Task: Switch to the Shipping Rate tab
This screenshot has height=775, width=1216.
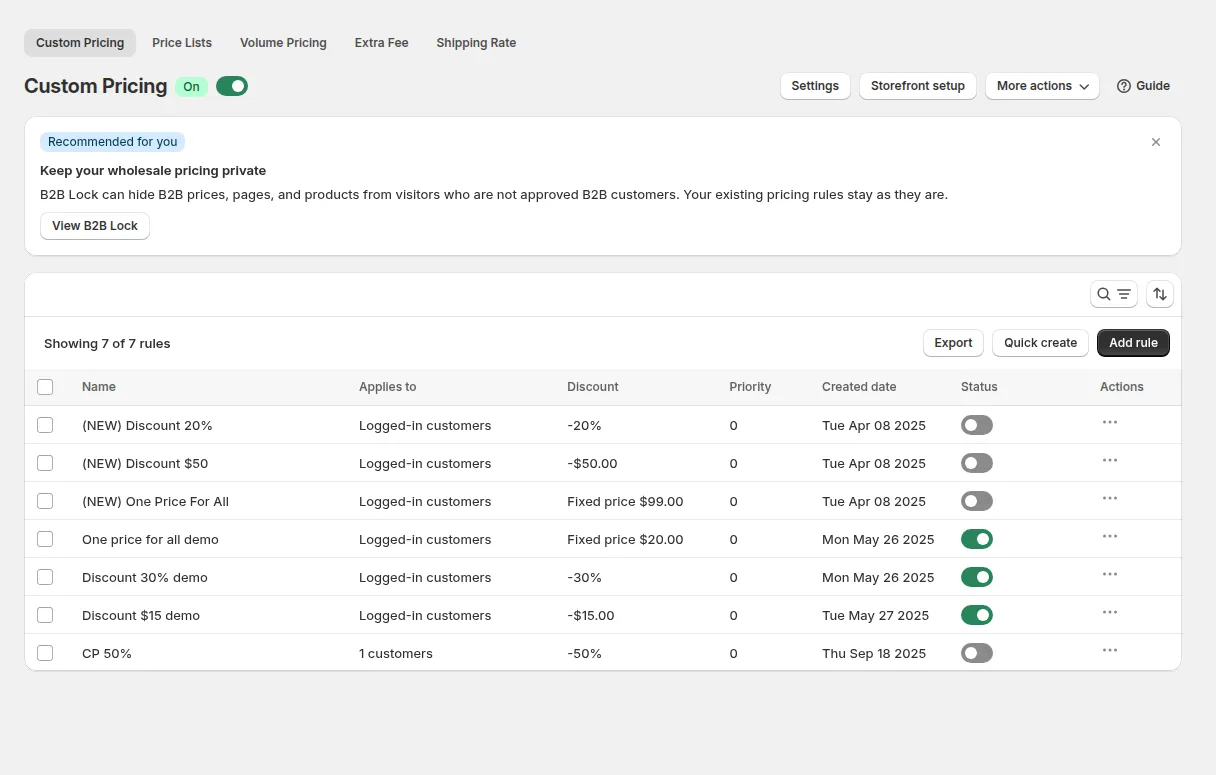Action: (x=476, y=43)
